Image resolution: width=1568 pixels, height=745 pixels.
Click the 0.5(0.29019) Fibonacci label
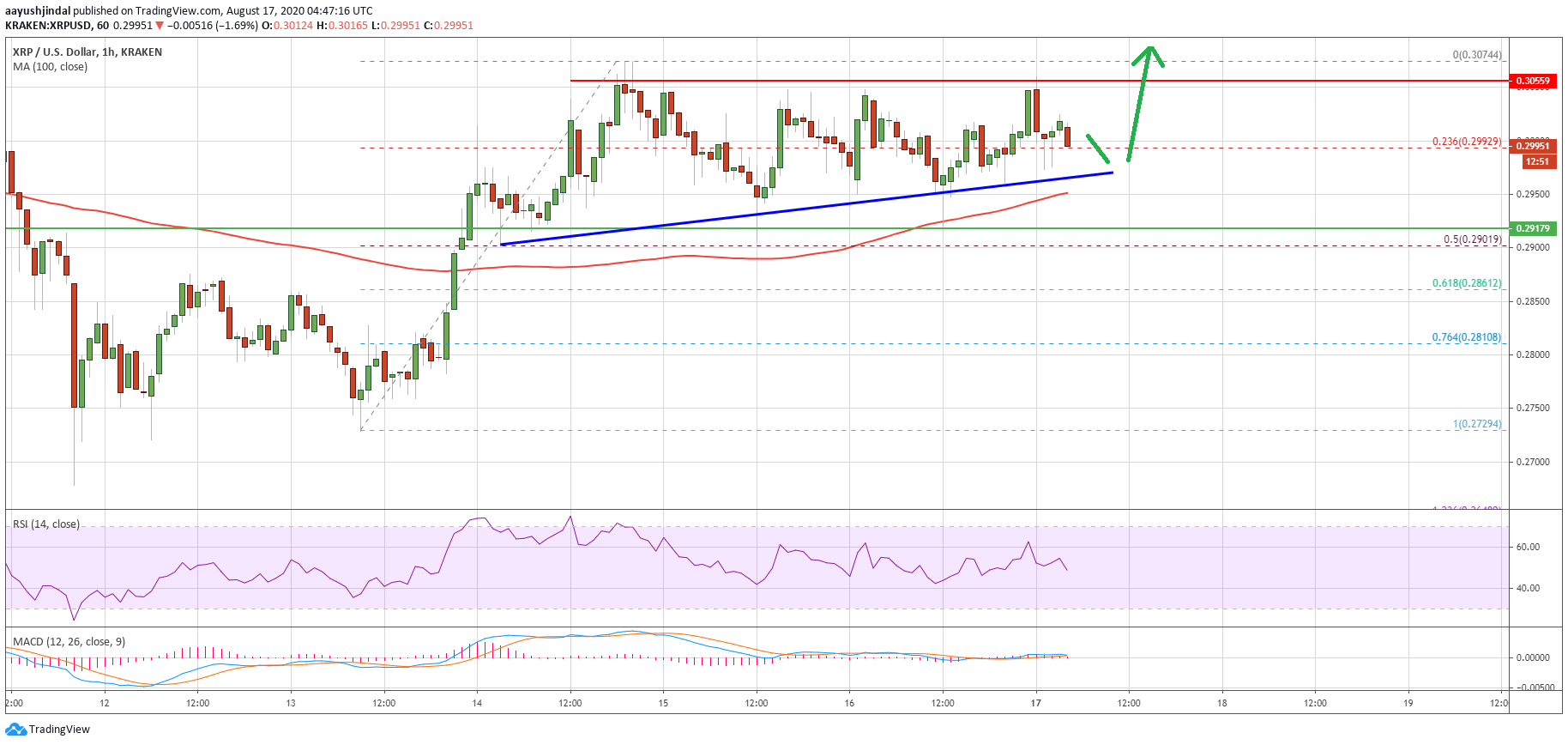pyautogui.click(x=1473, y=239)
